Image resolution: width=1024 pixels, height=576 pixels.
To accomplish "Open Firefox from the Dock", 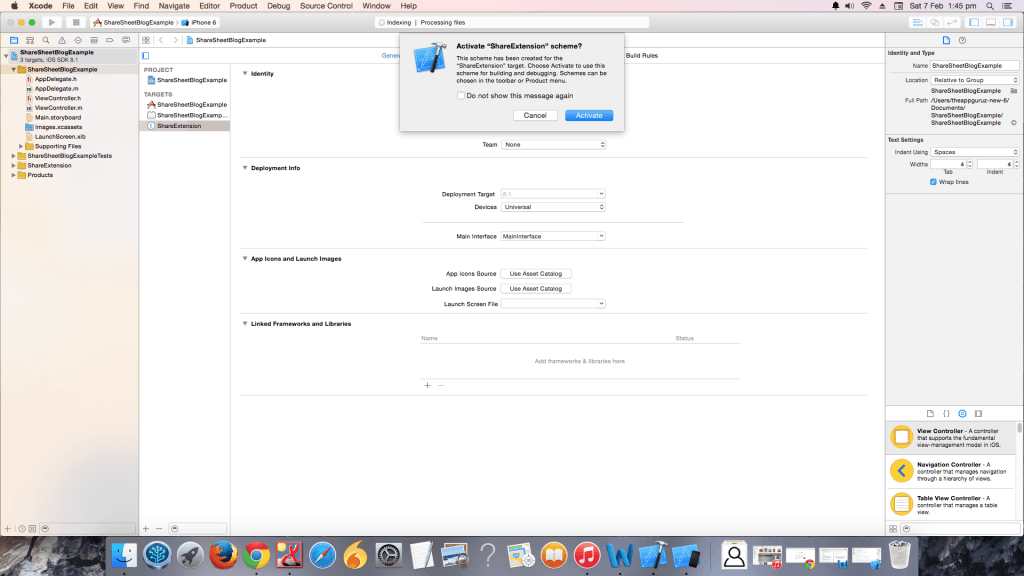I will tap(223, 556).
